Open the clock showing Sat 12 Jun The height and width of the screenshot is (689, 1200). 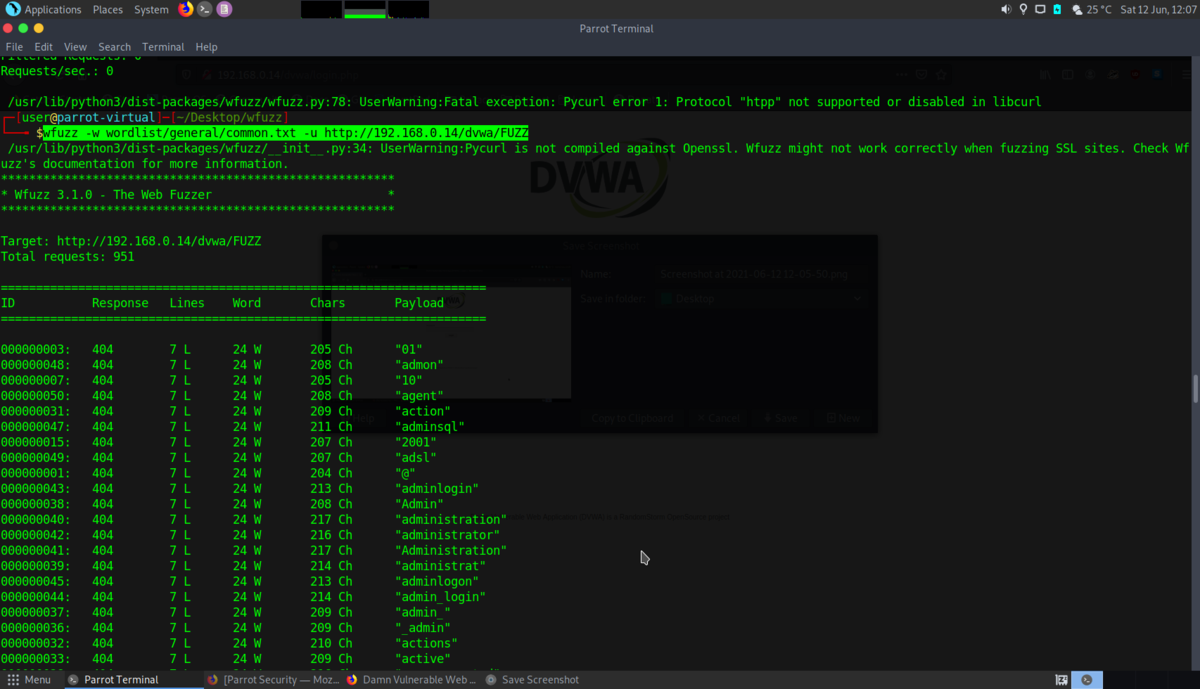coord(1158,9)
